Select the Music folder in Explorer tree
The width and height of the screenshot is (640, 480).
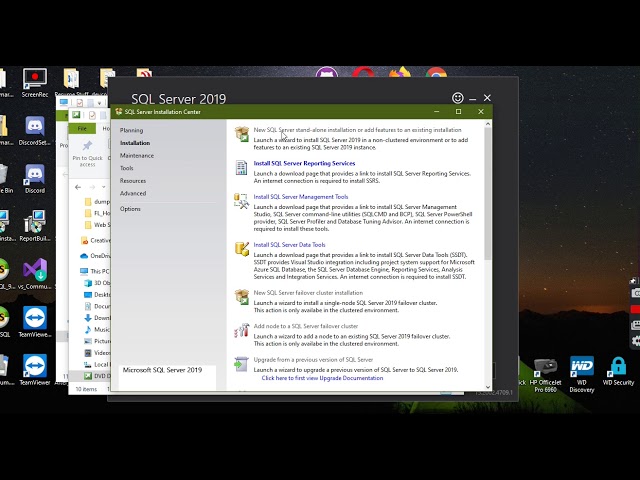click(x=97, y=329)
